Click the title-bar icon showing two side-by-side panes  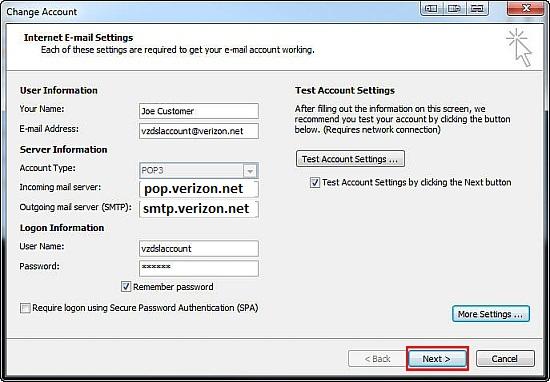click(431, 8)
